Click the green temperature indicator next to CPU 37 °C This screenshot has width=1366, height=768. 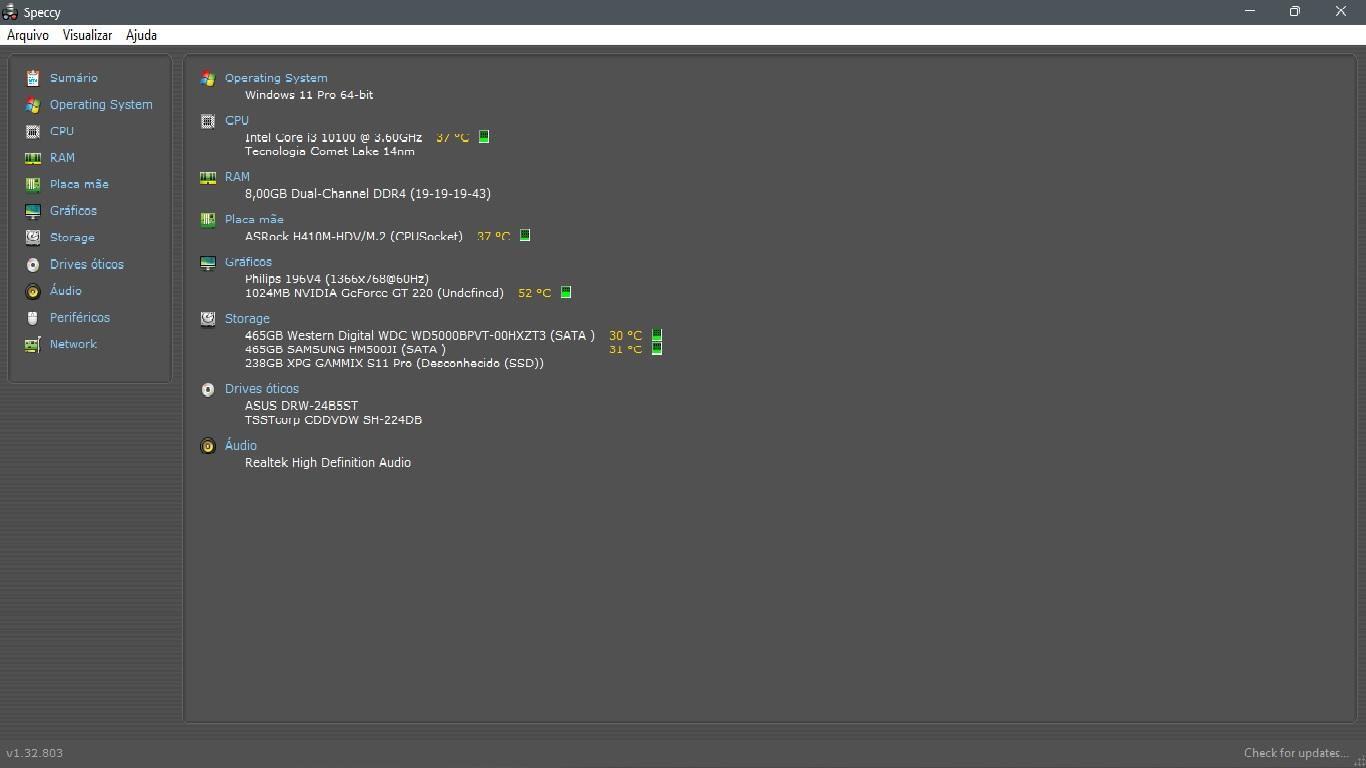484,136
